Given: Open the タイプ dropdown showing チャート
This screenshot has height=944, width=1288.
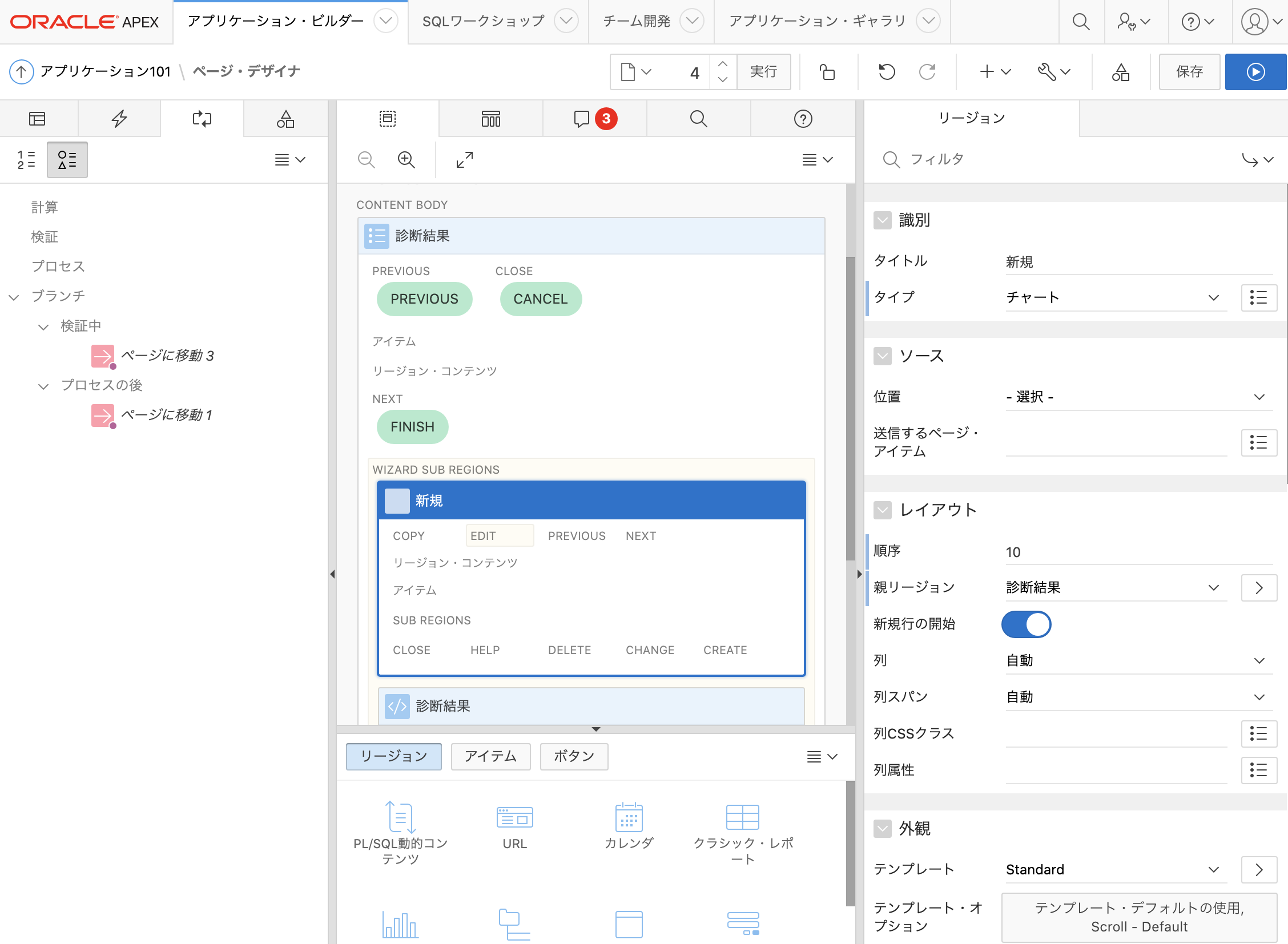Looking at the screenshot, I should click(x=1213, y=297).
